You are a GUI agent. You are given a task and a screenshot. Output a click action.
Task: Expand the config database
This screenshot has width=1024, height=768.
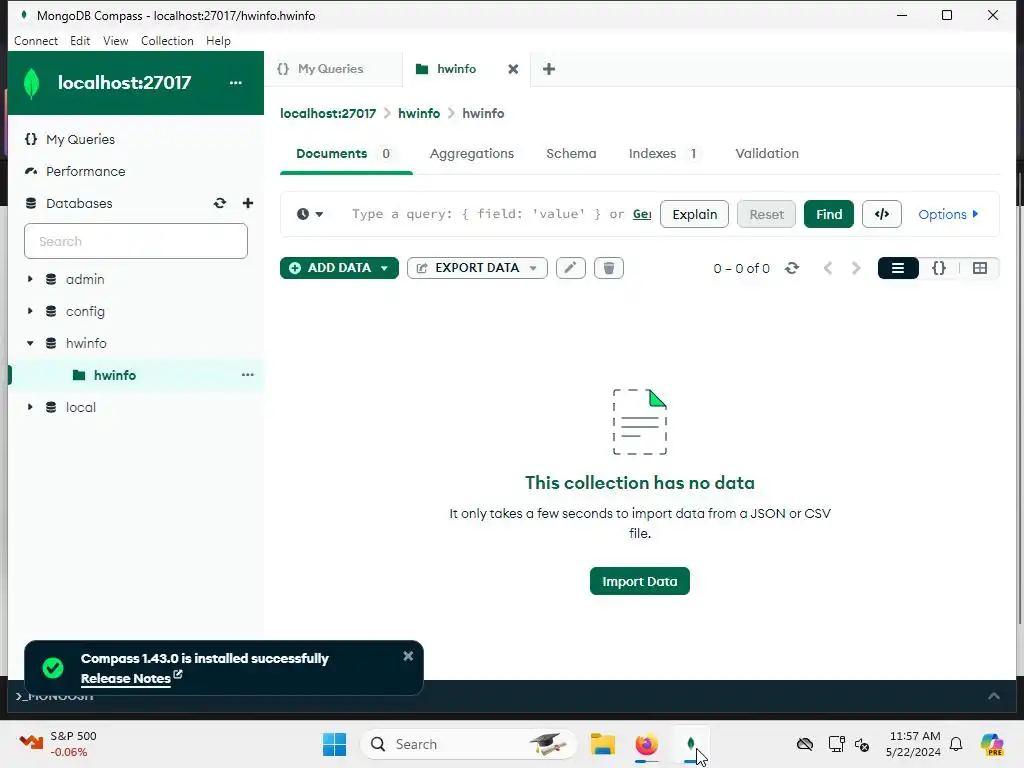click(x=30, y=311)
